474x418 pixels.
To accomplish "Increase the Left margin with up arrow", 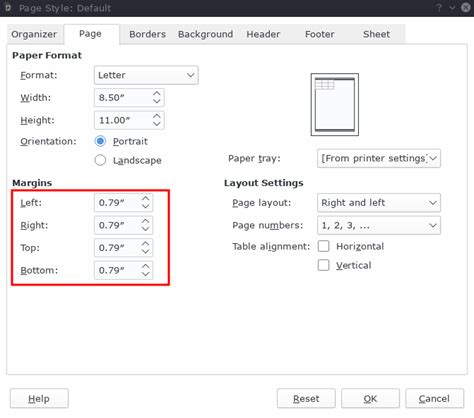I will pyautogui.click(x=145, y=199).
